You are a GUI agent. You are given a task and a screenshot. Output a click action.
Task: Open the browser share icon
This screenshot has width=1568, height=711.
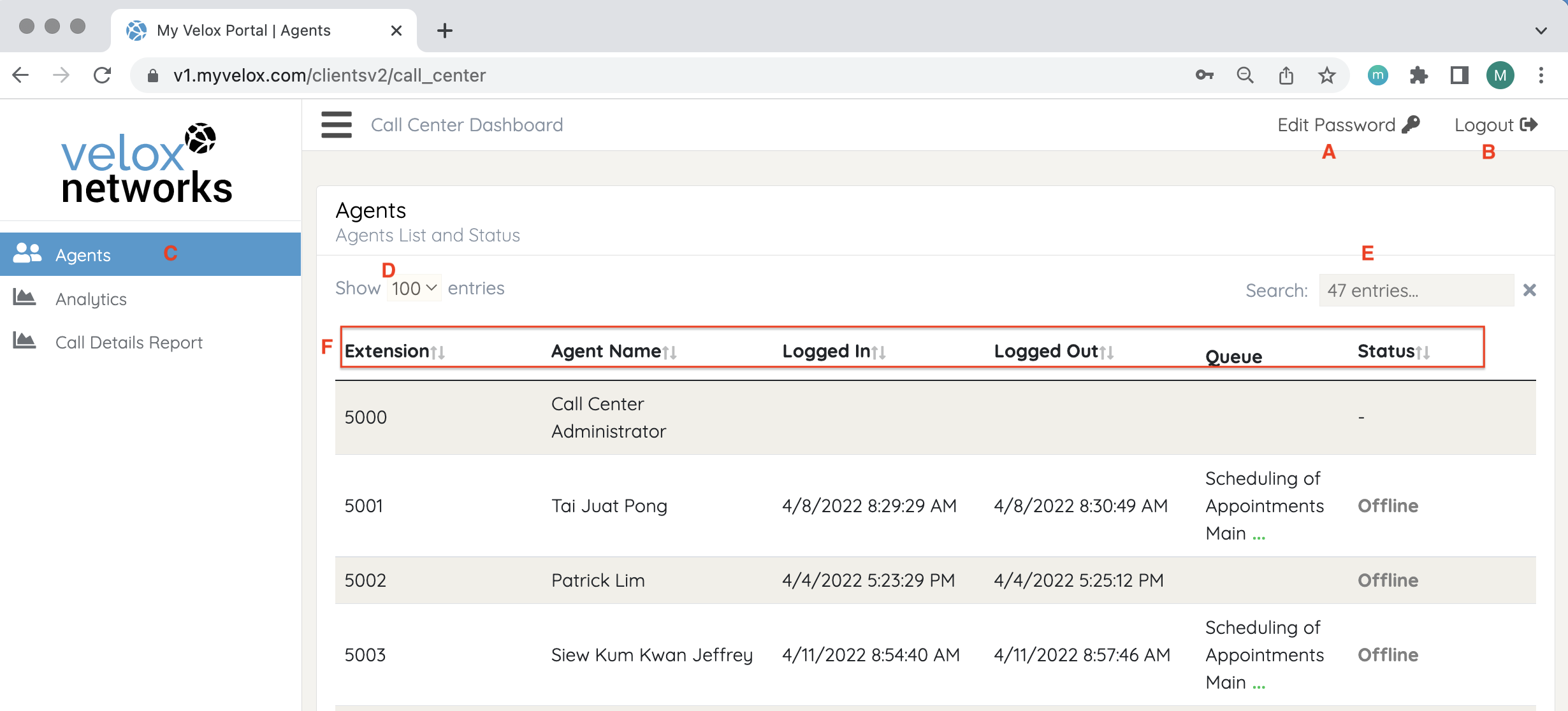(1286, 76)
